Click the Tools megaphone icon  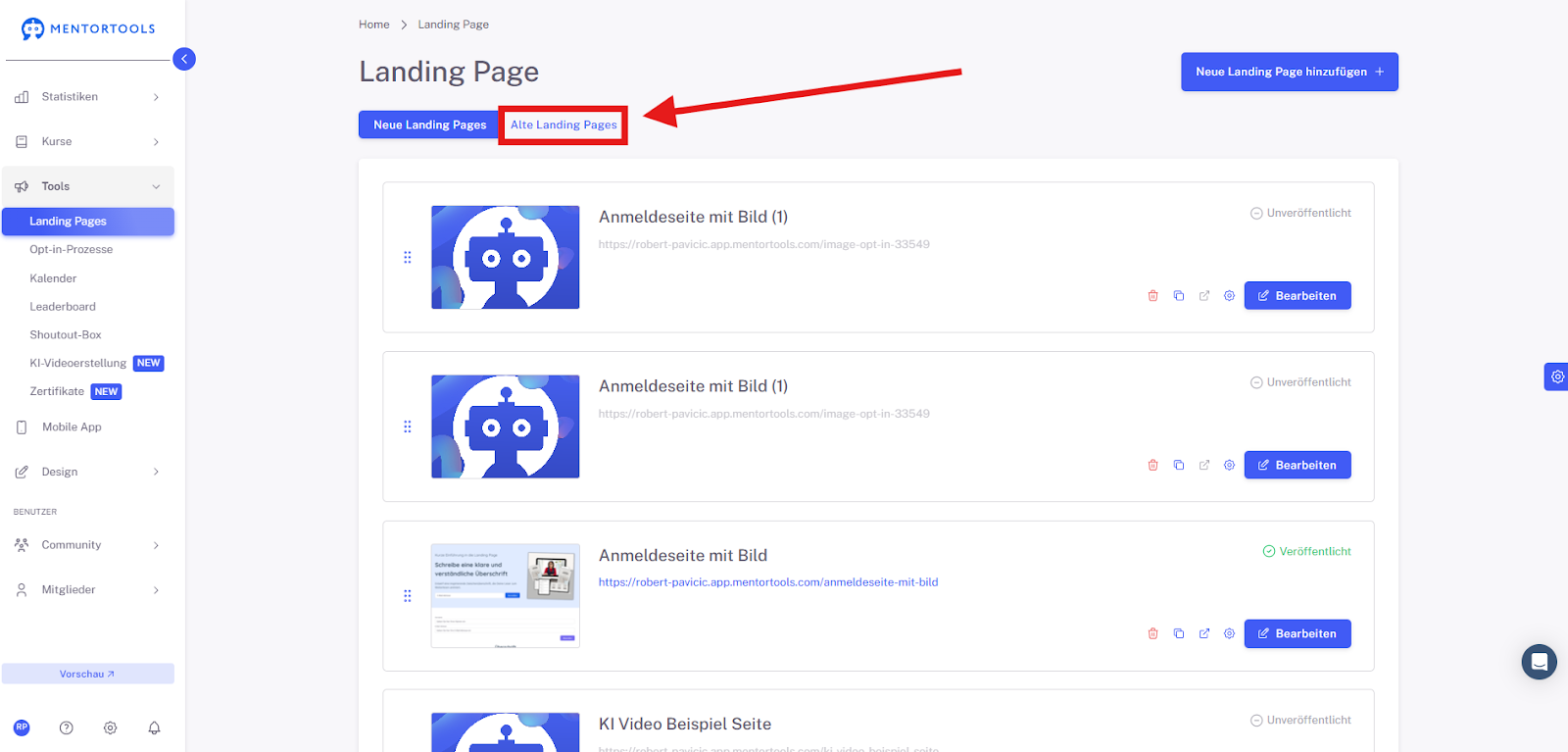pos(22,186)
